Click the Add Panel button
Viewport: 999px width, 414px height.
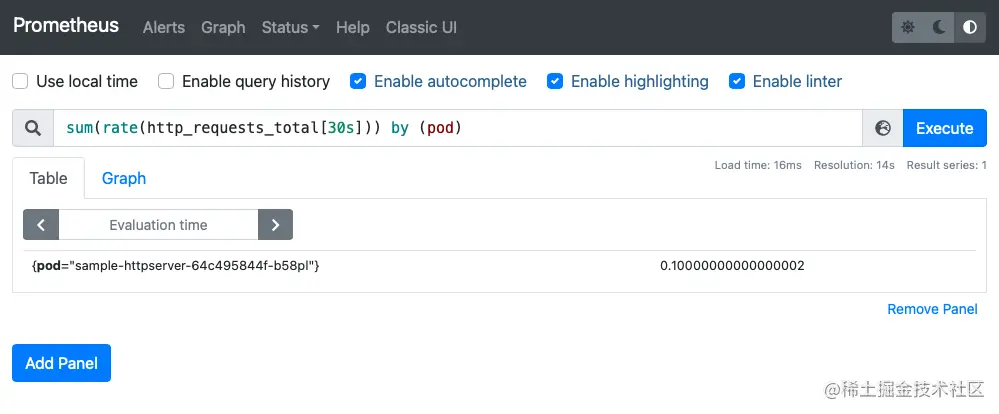point(61,363)
